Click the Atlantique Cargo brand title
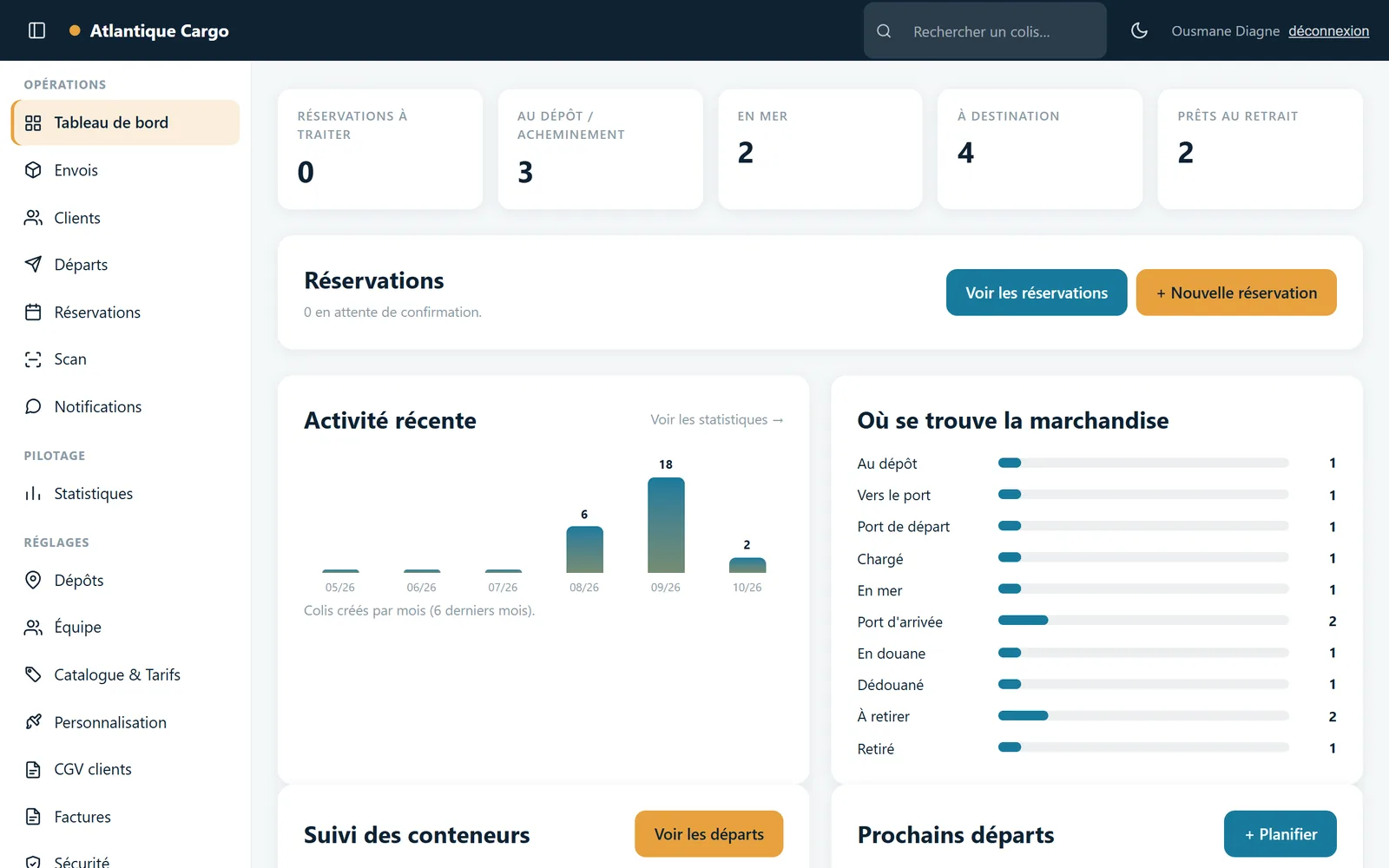The image size is (1389, 868). pyautogui.click(x=160, y=31)
